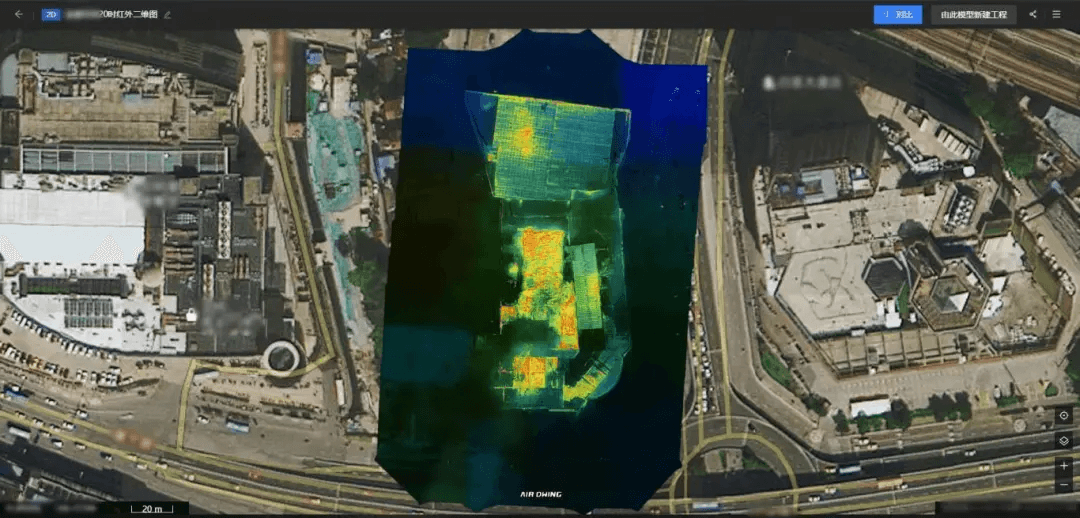Recenter the map with the locate target icon
Image resolution: width=1080 pixels, height=518 pixels.
click(x=1063, y=416)
